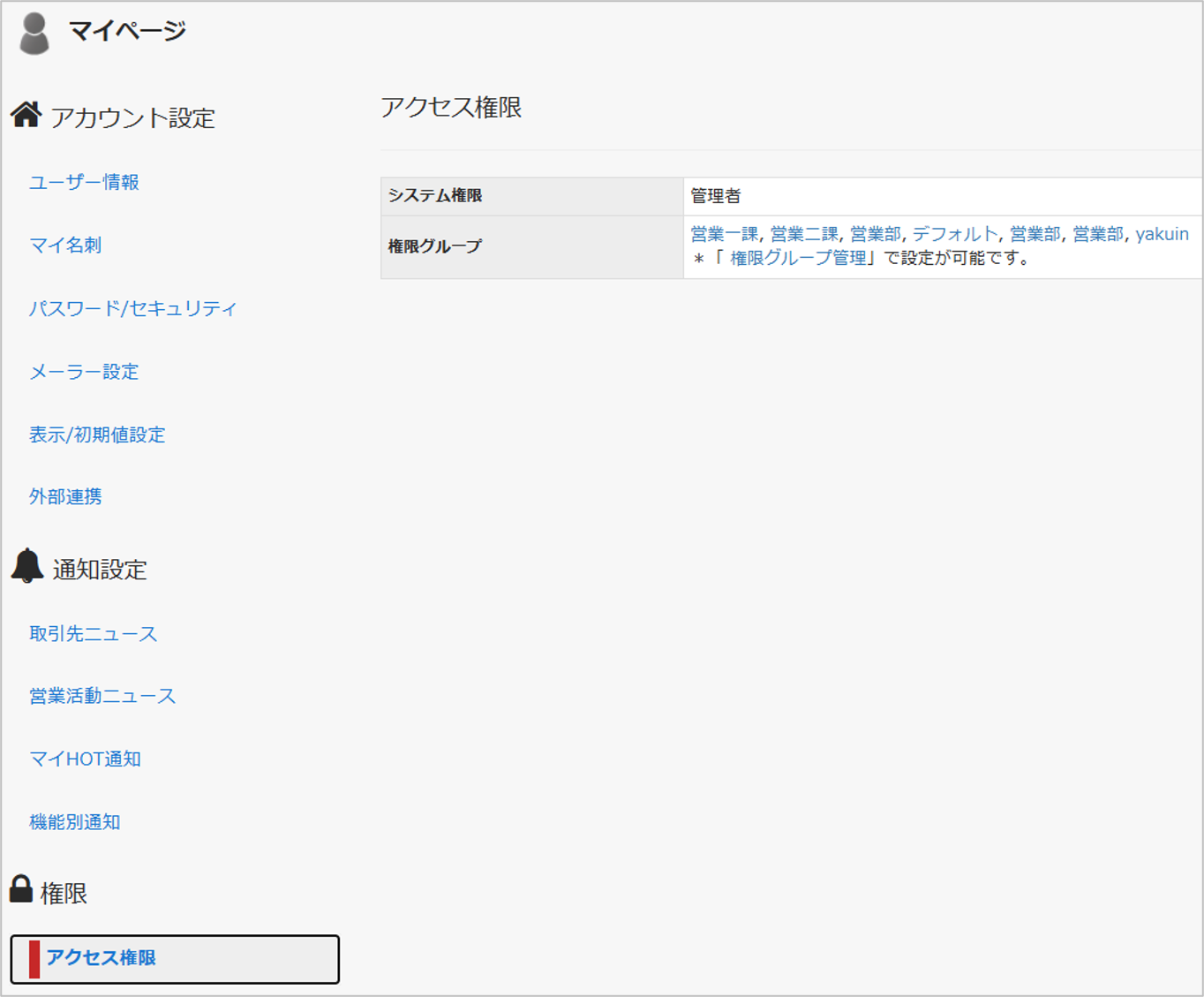Click the user avatar icon beside マイページ
This screenshot has width=1204, height=997.
pyautogui.click(x=34, y=33)
